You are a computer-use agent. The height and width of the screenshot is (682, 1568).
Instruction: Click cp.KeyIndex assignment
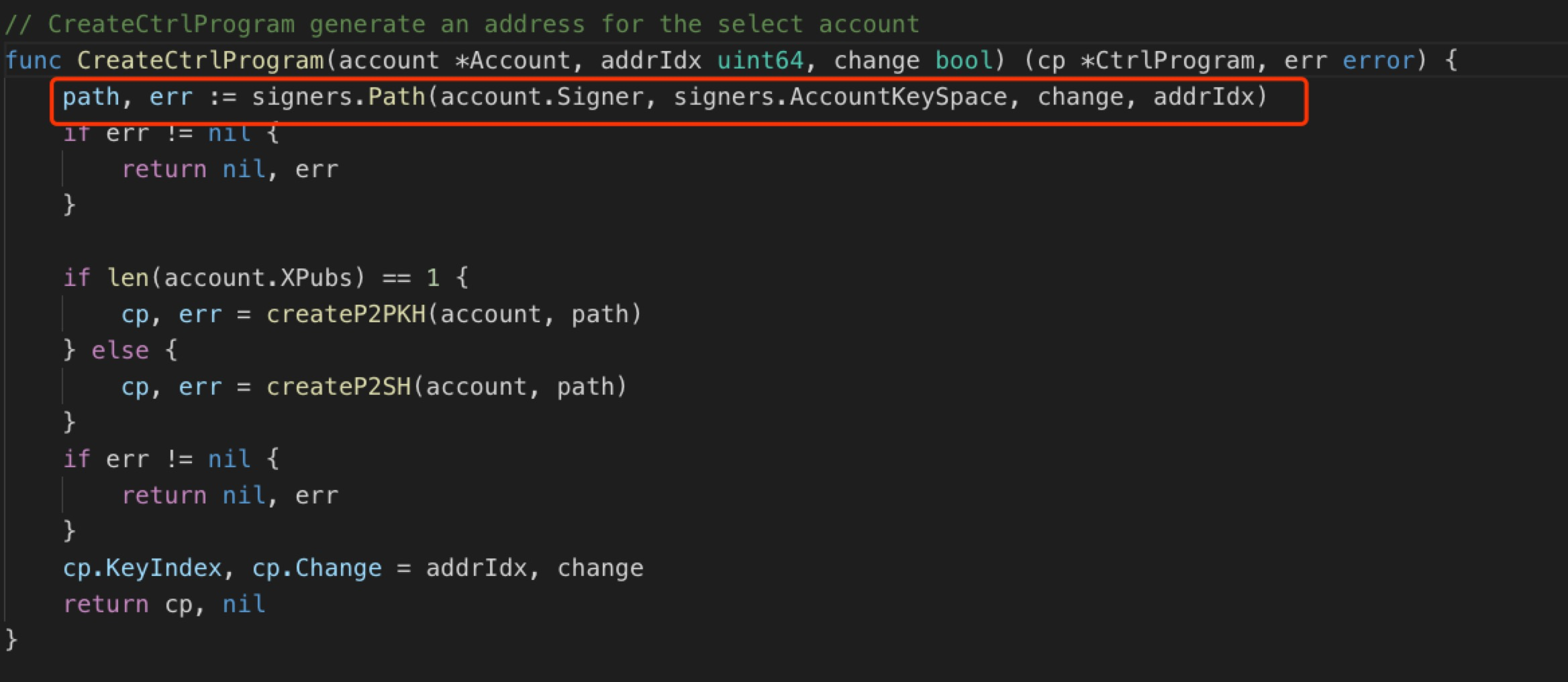click(142, 569)
